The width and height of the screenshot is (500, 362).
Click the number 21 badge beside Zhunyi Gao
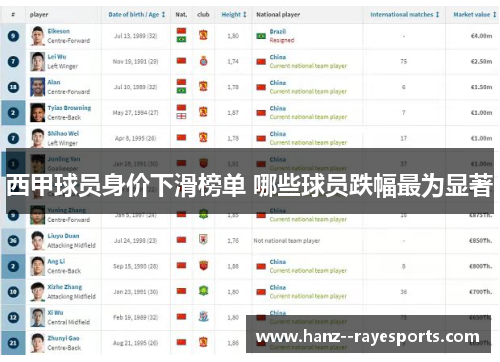click(x=13, y=343)
